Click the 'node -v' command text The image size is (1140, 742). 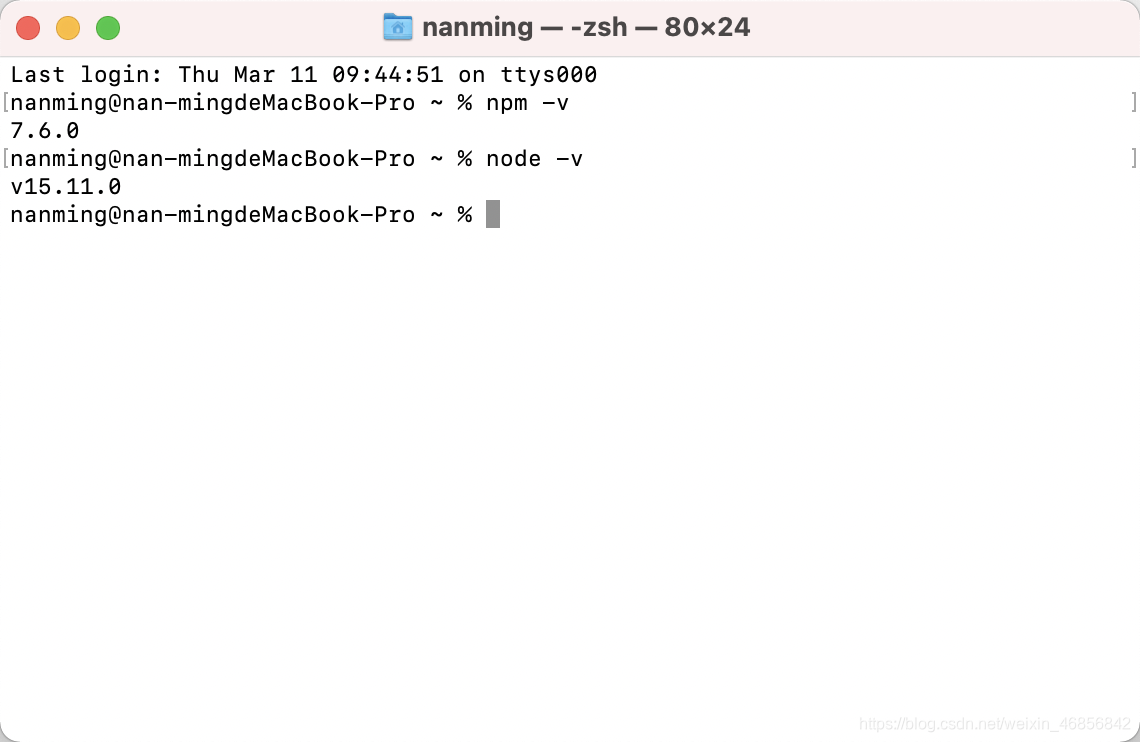coord(534,159)
